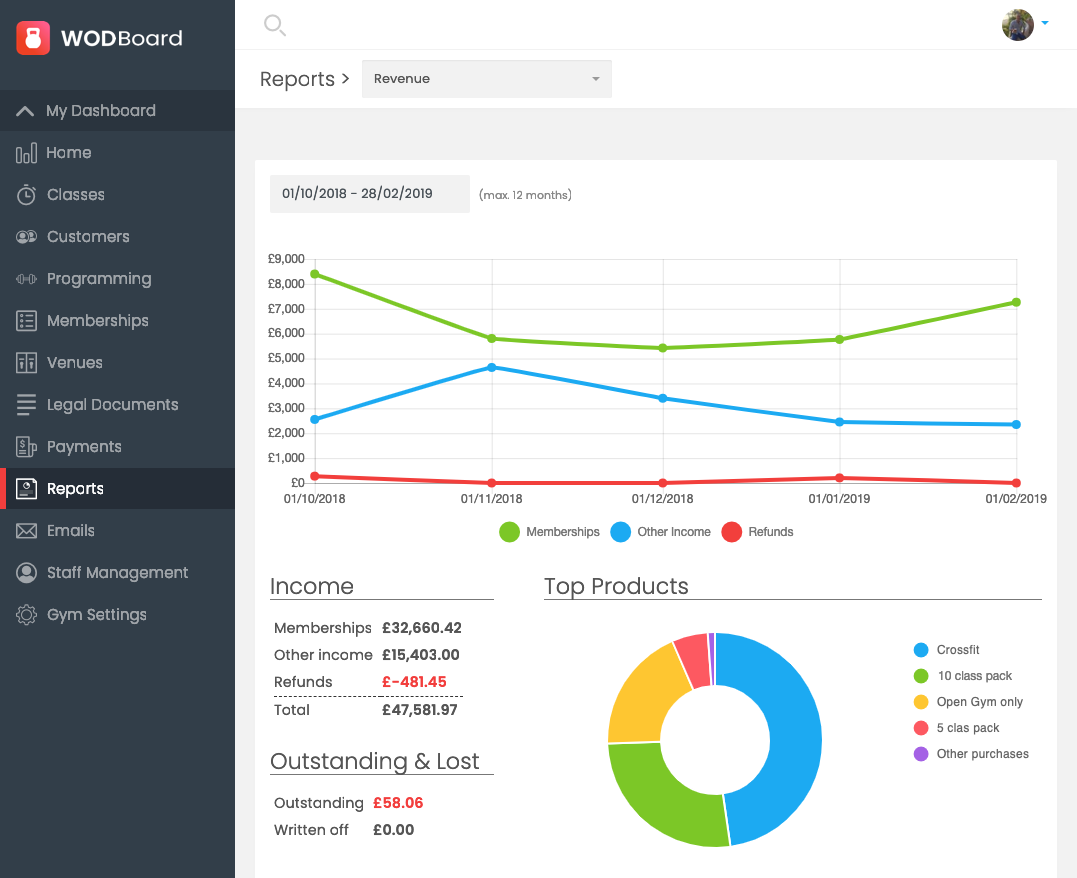Viewport: 1077px width, 878px height.
Task: Open Home from the sidebar
Action: [x=26, y=152]
